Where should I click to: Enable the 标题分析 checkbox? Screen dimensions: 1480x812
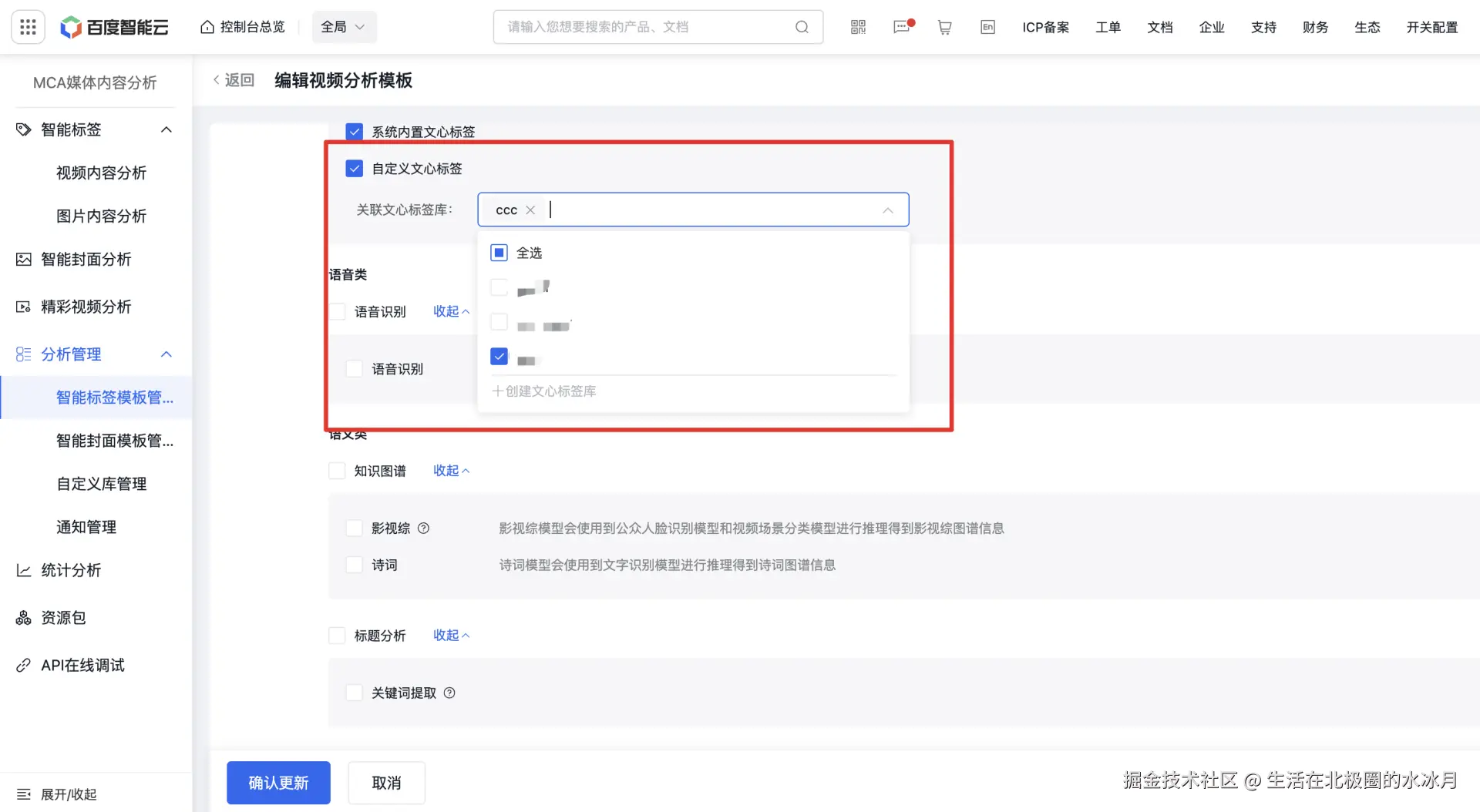337,636
